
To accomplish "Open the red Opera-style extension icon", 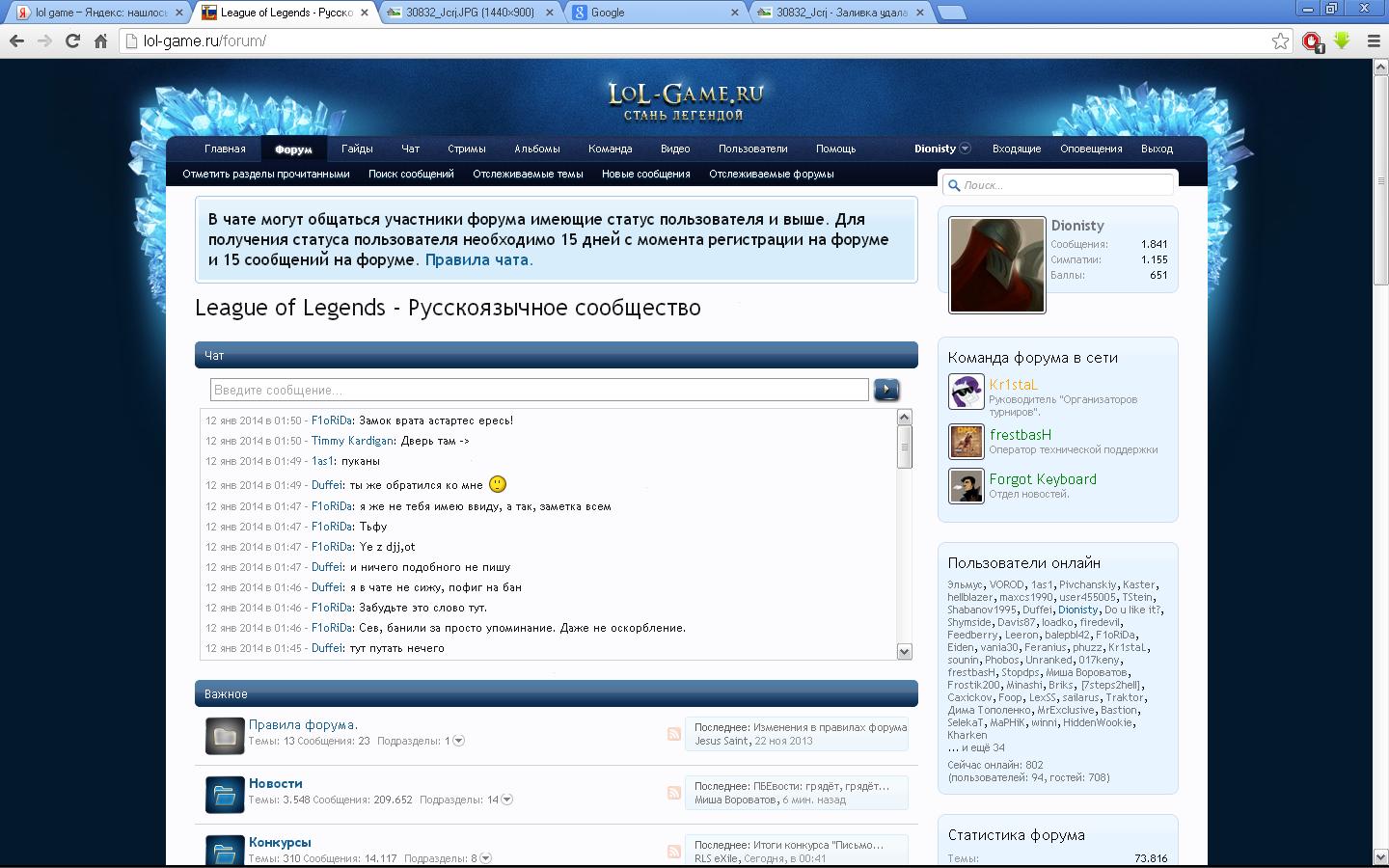I will click(x=1312, y=41).
